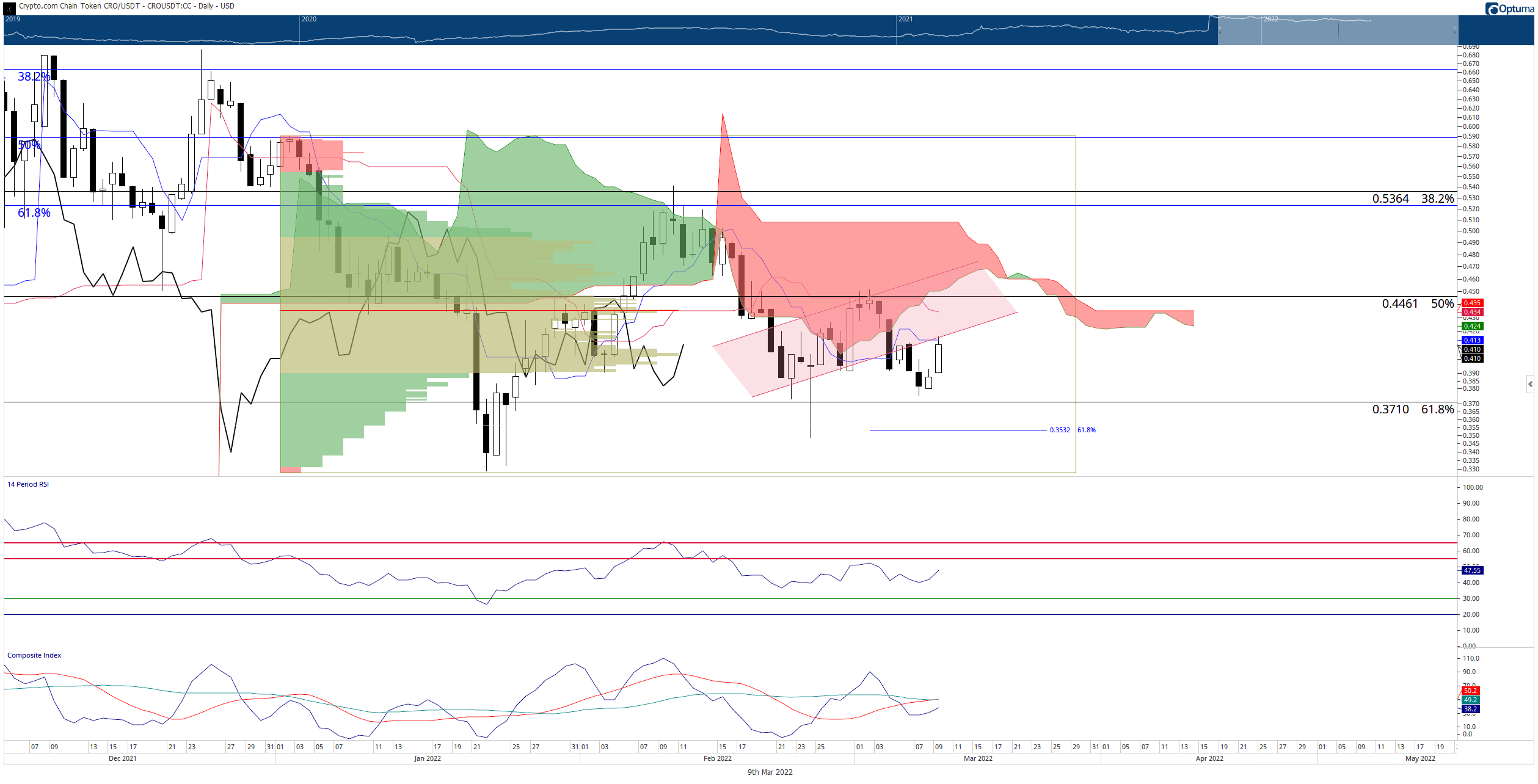Click the small blue '61.8%' label beside 0.3532
Viewport: 1538px width, 784px height.
[x=1086, y=430]
